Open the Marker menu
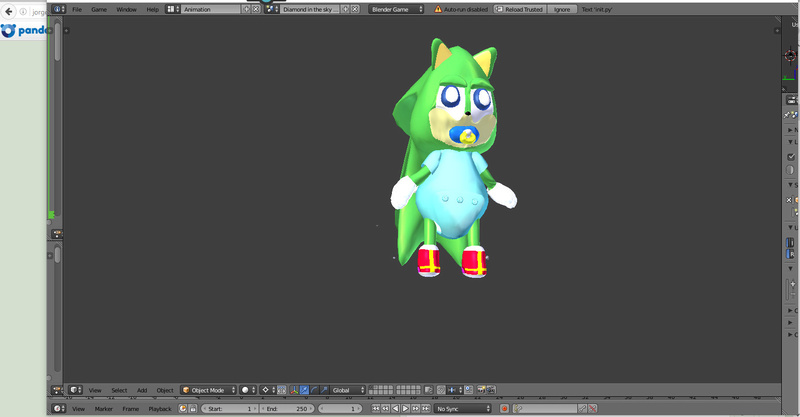The image size is (800, 417). [x=104, y=408]
